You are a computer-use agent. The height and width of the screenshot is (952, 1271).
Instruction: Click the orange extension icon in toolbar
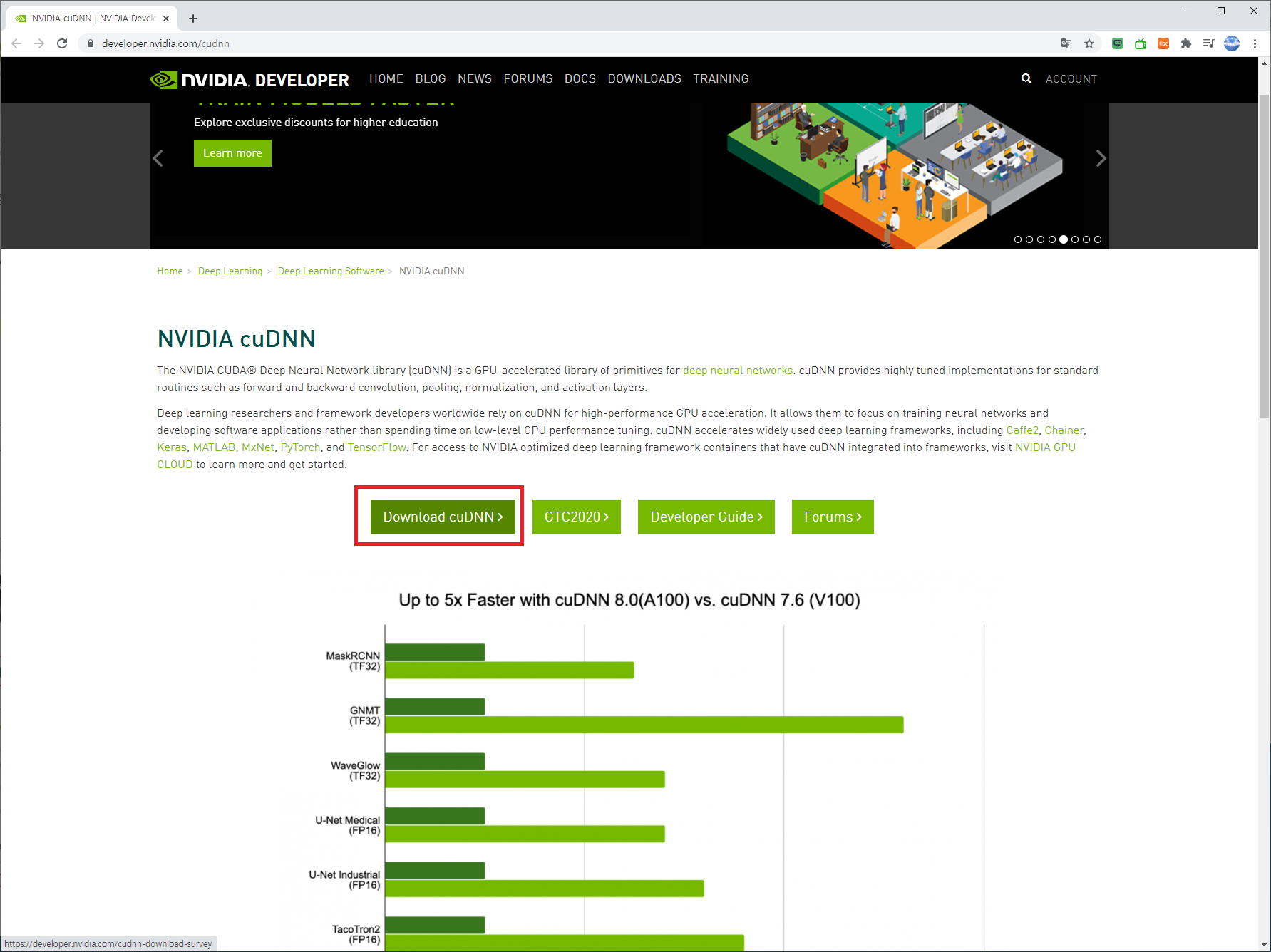tap(1163, 43)
